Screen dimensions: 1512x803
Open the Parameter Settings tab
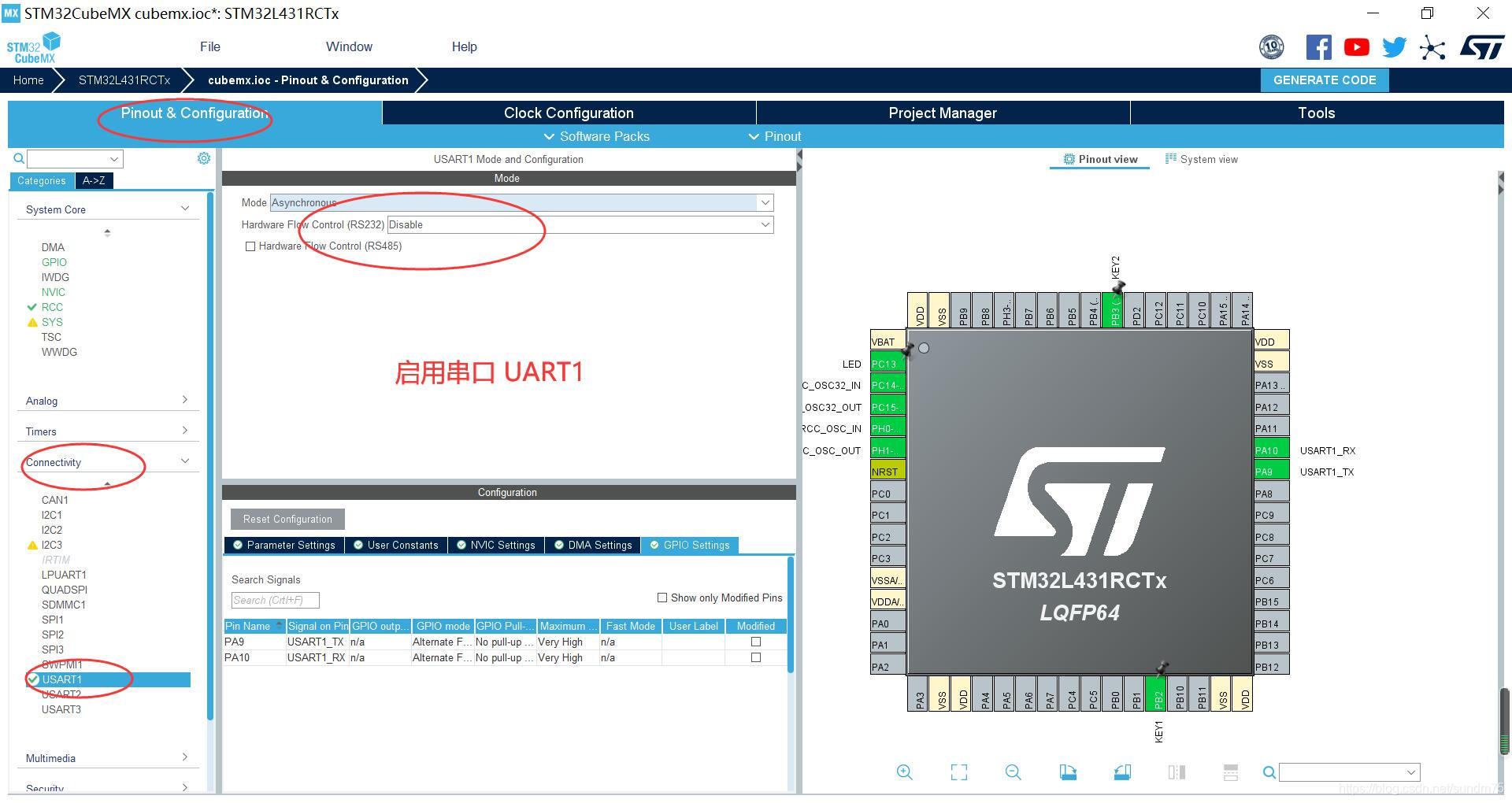[x=284, y=545]
